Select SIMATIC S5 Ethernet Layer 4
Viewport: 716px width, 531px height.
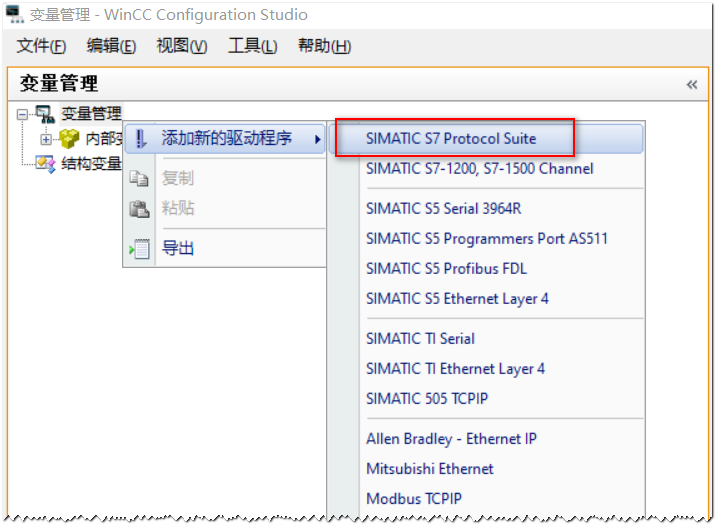[x=457, y=299]
